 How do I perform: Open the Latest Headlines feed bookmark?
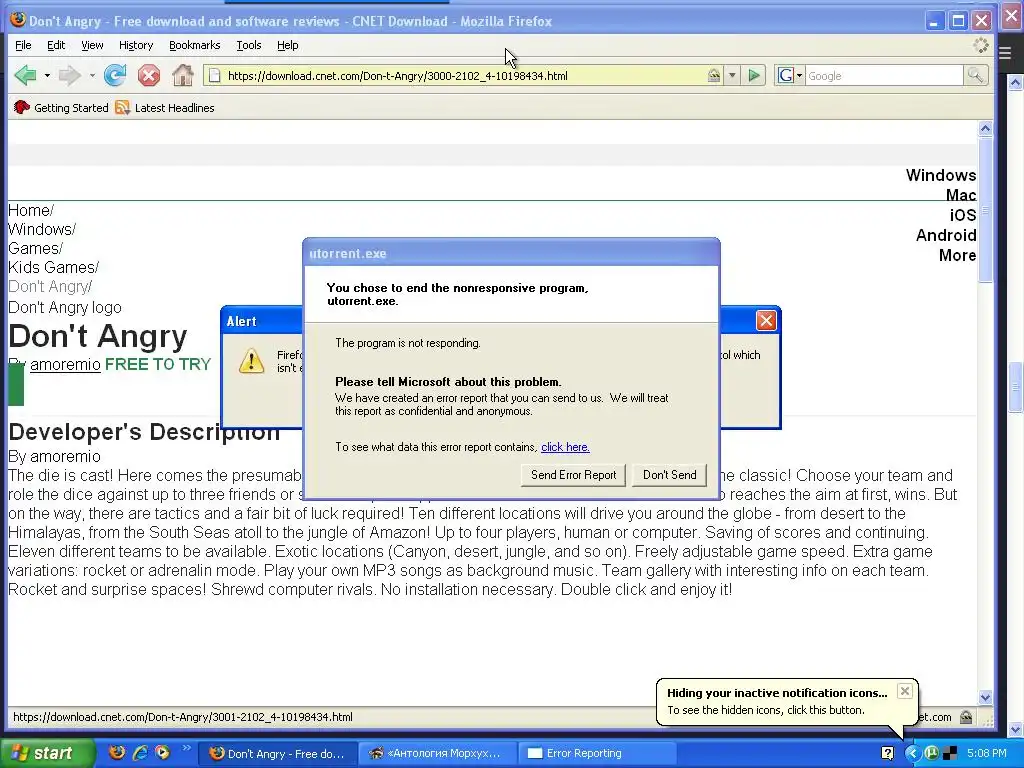click(x=165, y=108)
